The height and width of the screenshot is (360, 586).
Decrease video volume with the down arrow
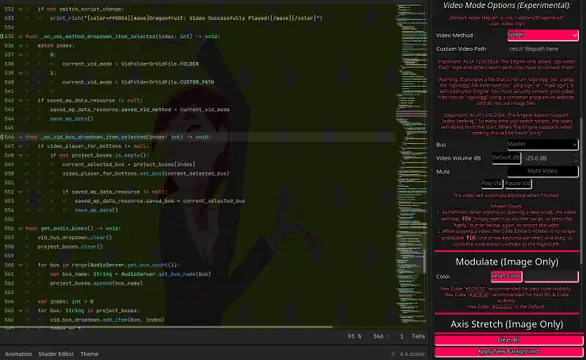[576, 161]
